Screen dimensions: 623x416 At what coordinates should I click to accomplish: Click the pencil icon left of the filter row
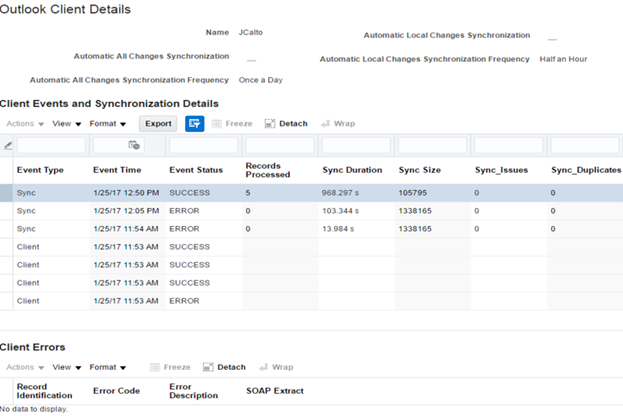[8, 146]
